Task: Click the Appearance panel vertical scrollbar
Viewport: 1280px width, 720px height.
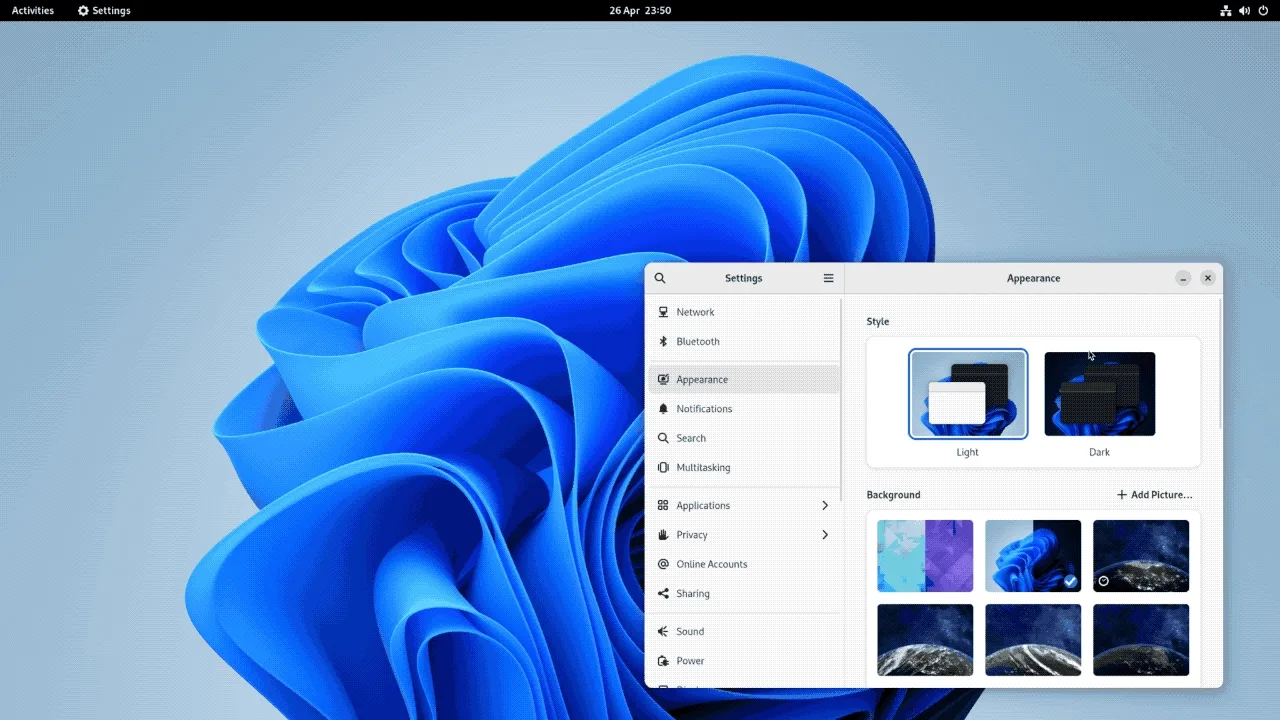Action: coord(1220,365)
